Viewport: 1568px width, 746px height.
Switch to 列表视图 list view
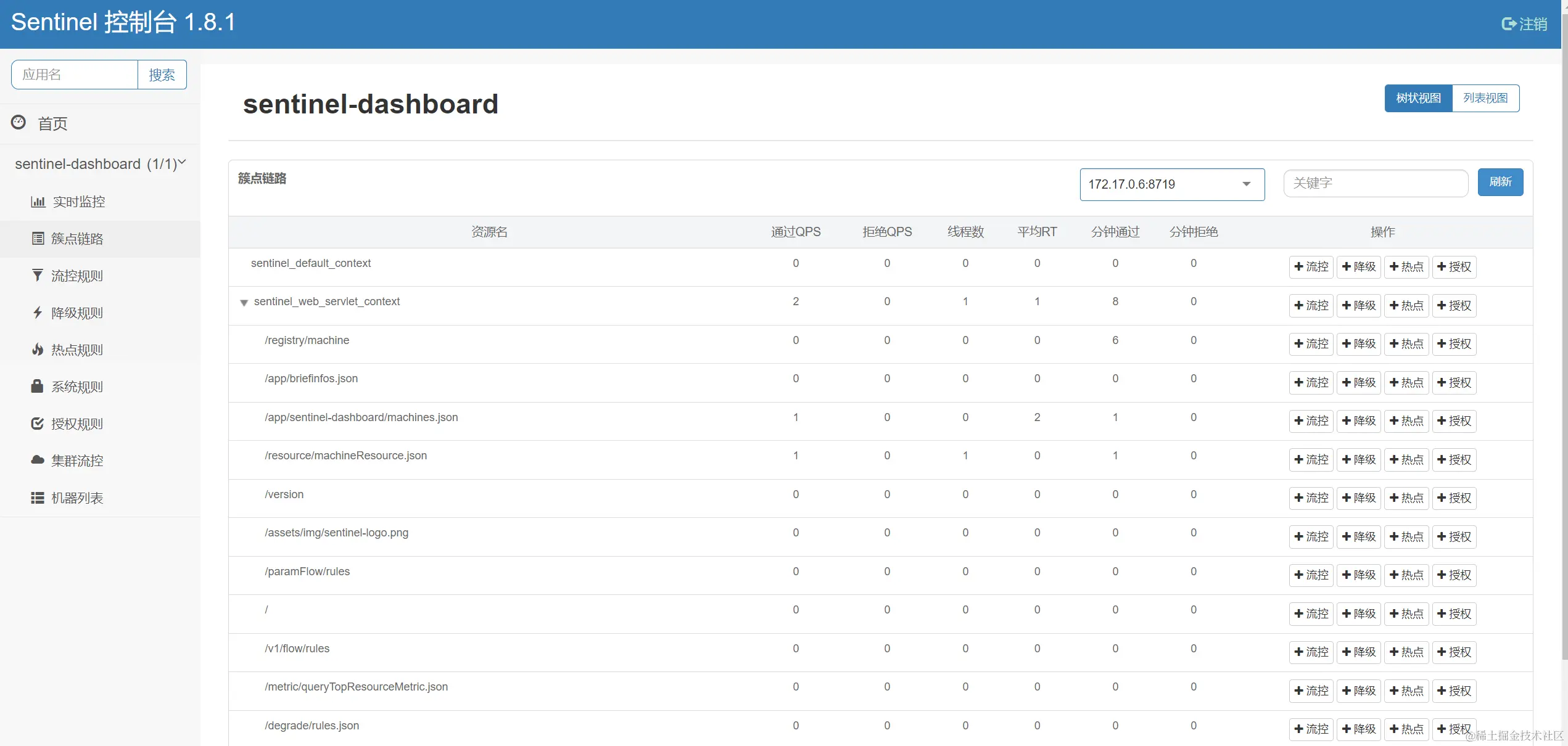click(x=1485, y=98)
